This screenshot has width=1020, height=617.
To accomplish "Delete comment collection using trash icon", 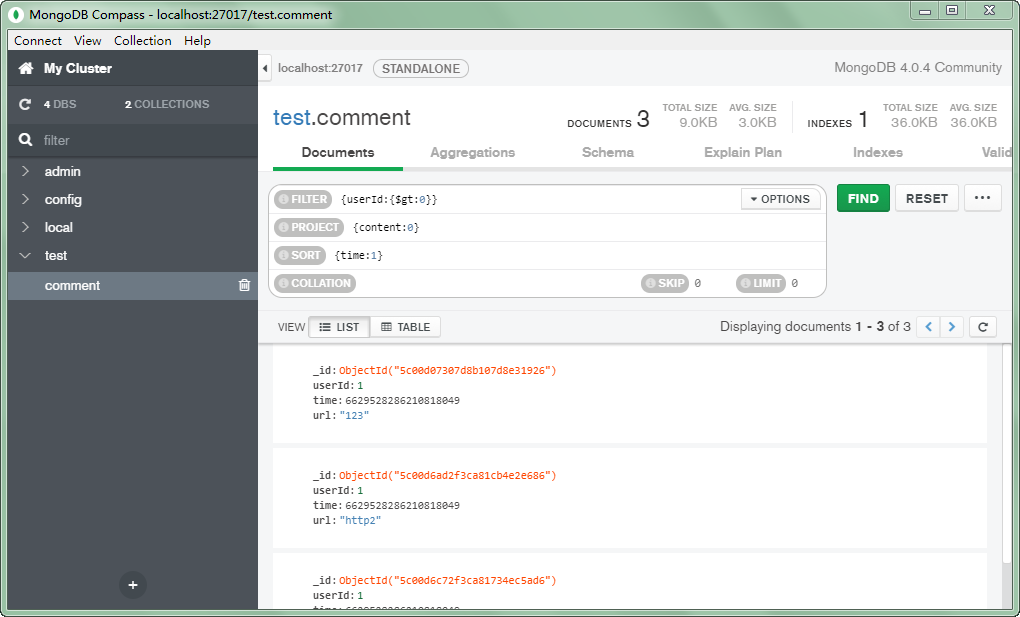I will 244,286.
